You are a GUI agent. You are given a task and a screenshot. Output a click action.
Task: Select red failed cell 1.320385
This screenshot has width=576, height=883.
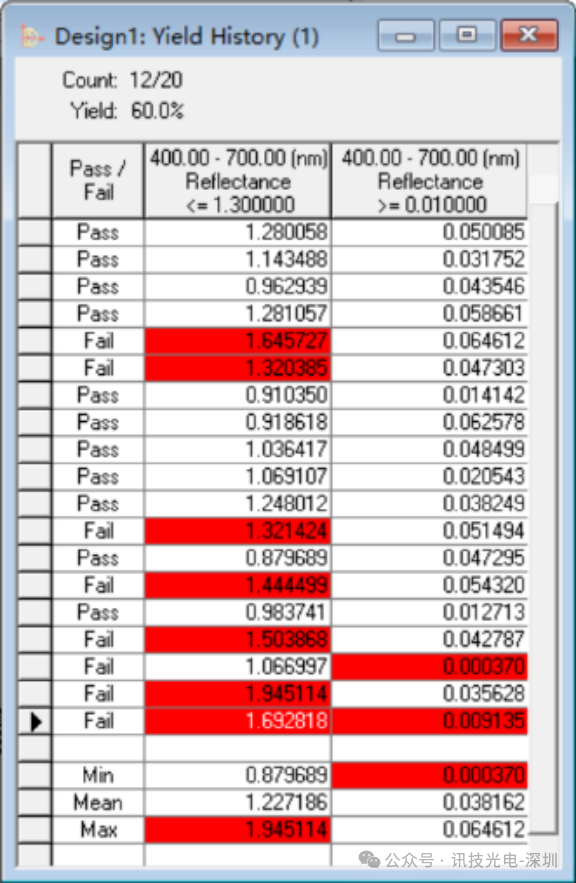(x=238, y=368)
